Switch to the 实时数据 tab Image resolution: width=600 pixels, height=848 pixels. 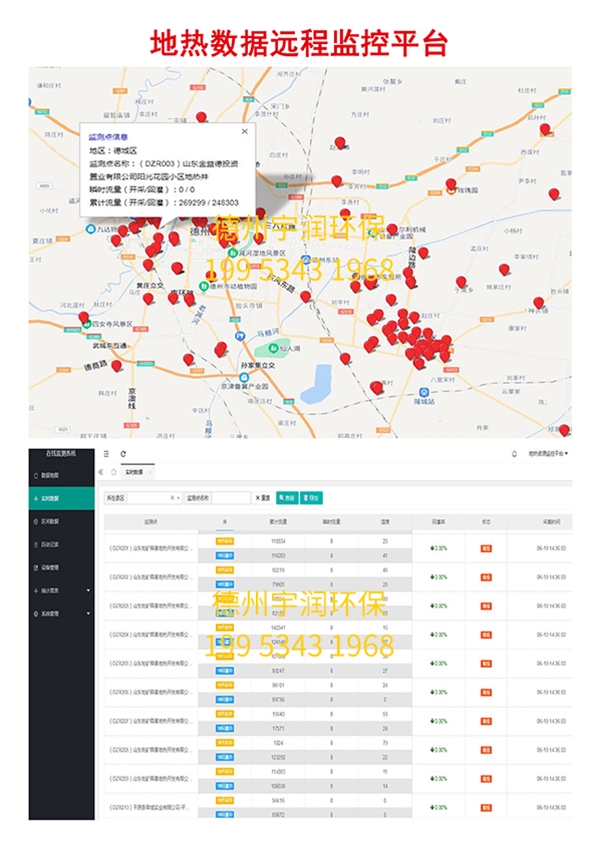pos(133,471)
